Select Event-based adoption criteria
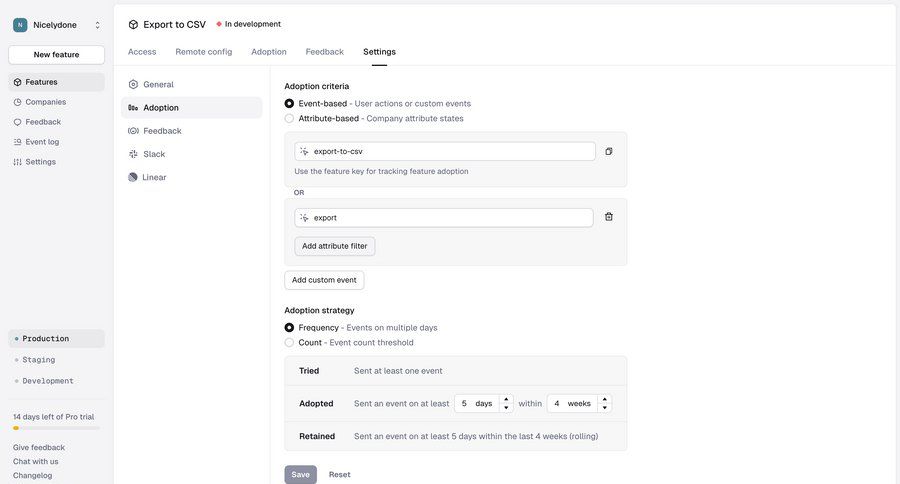 tap(289, 104)
